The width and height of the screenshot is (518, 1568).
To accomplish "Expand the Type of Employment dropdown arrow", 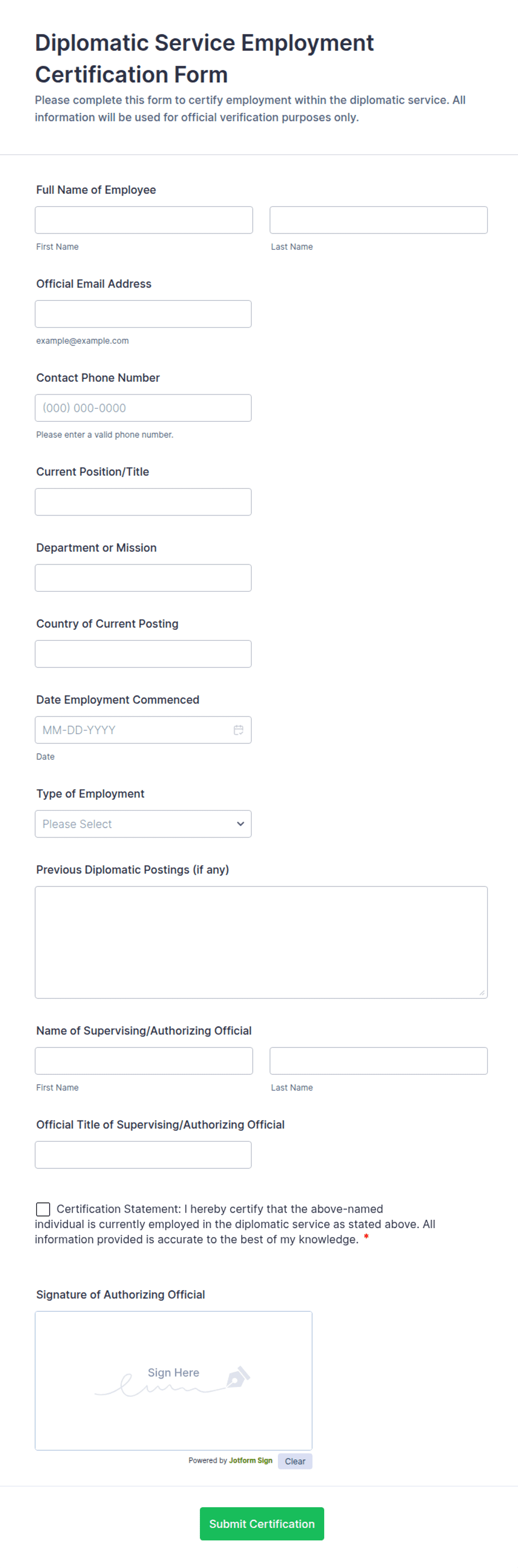I will click(241, 824).
